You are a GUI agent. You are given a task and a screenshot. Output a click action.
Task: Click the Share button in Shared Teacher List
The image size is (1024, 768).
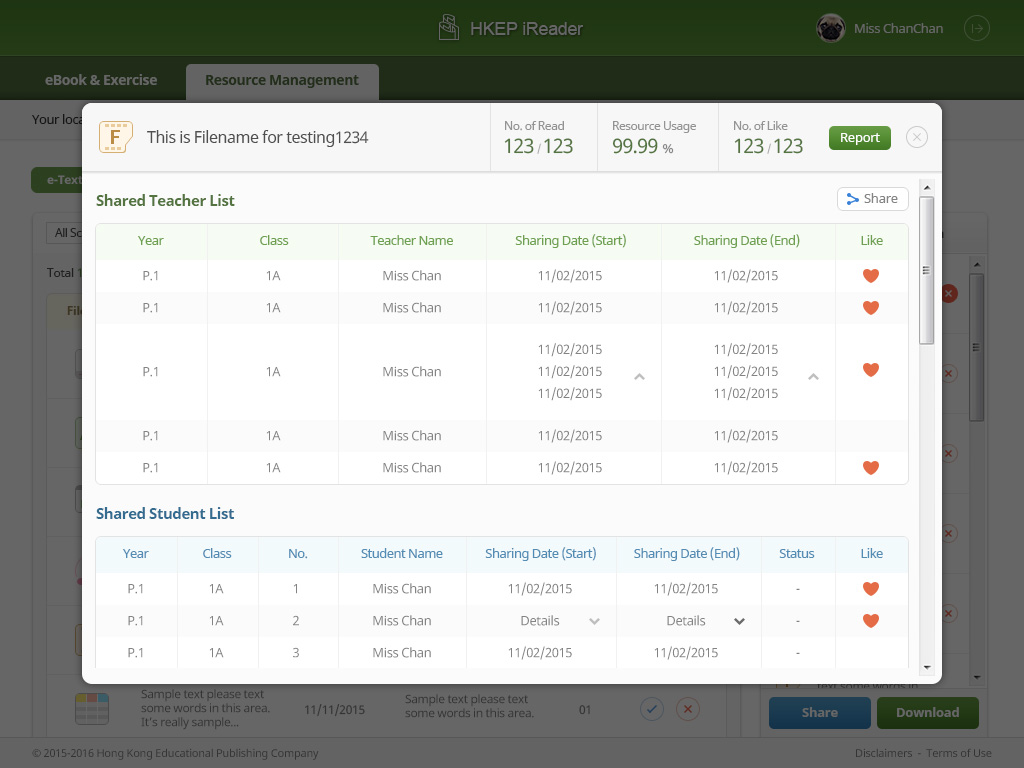pos(872,199)
